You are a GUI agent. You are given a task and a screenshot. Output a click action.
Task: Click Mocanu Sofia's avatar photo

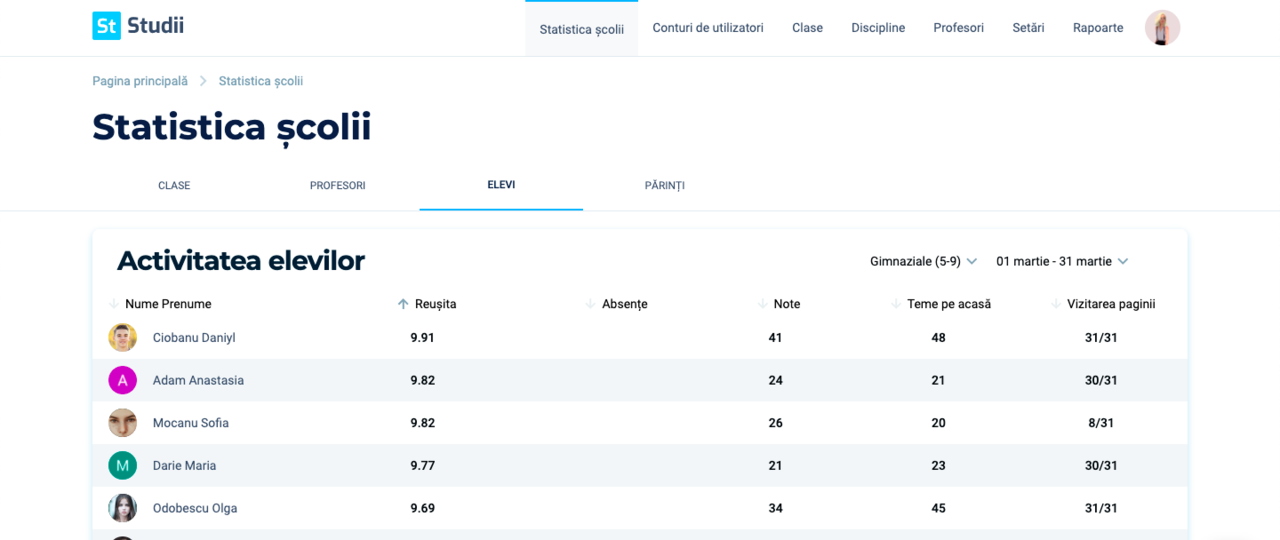[x=122, y=423]
